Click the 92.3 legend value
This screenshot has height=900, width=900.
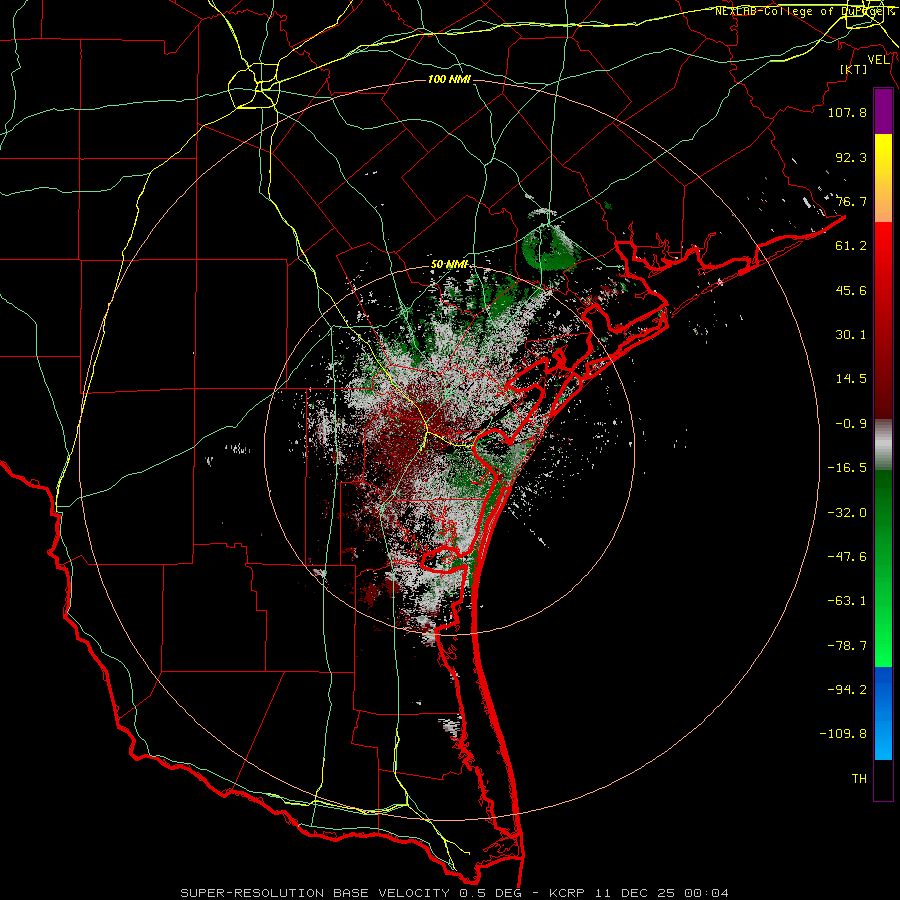pos(851,157)
